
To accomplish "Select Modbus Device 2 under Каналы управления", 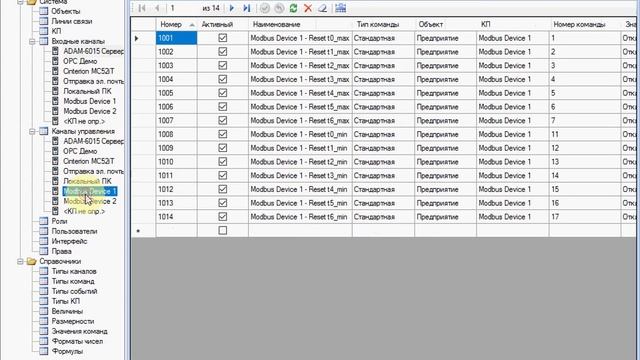I will pos(90,201).
